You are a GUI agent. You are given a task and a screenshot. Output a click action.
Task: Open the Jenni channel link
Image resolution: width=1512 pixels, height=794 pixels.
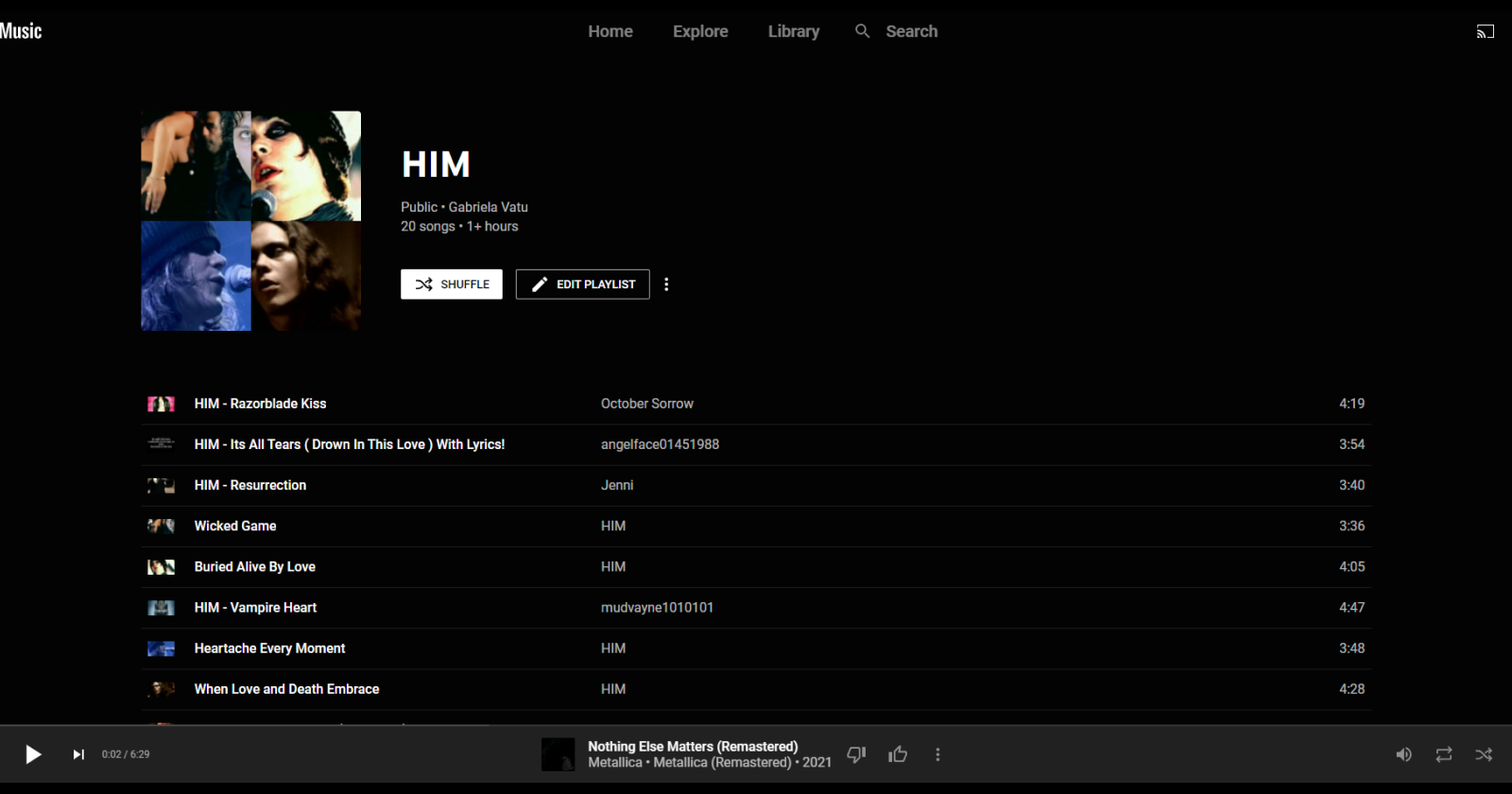click(617, 485)
